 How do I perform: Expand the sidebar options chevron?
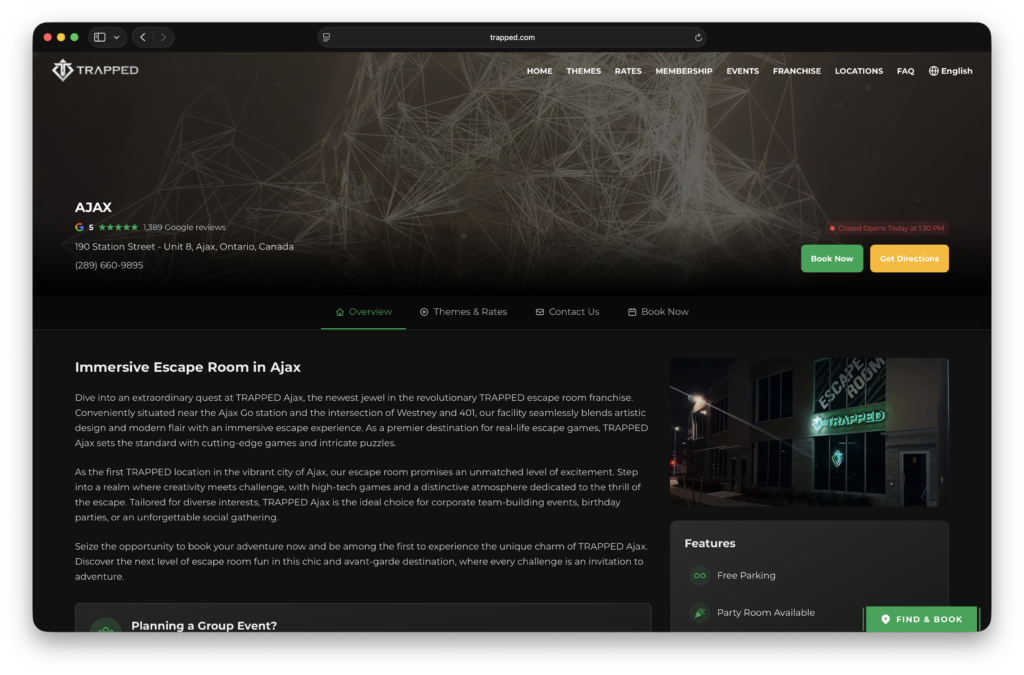(x=116, y=37)
